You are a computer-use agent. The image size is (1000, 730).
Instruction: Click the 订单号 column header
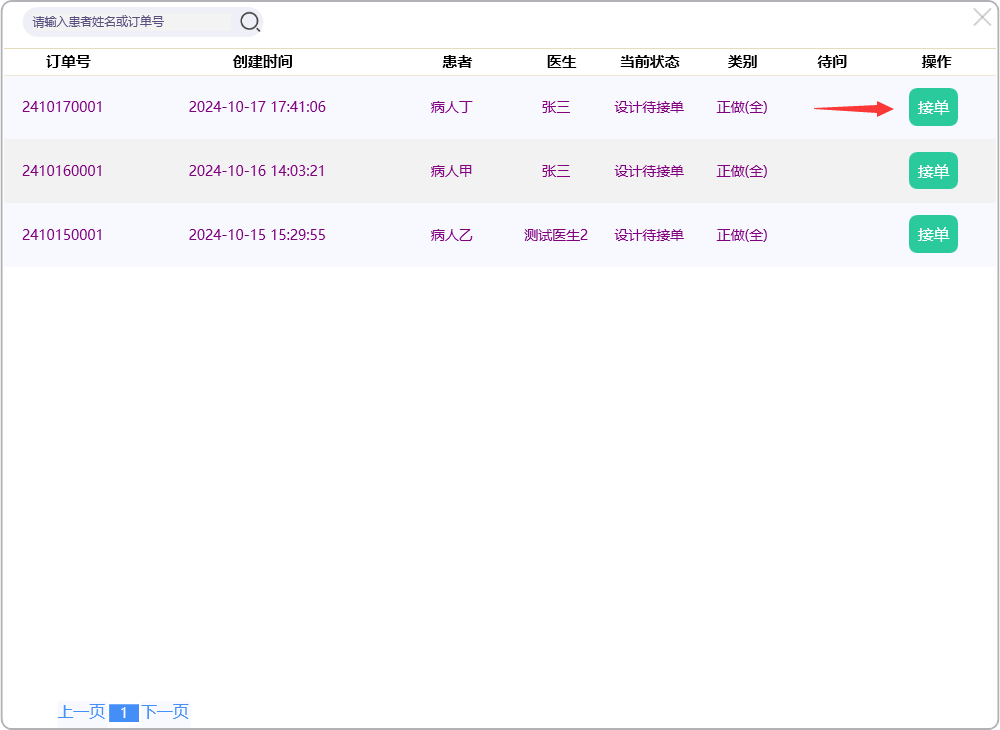pyautogui.click(x=68, y=62)
